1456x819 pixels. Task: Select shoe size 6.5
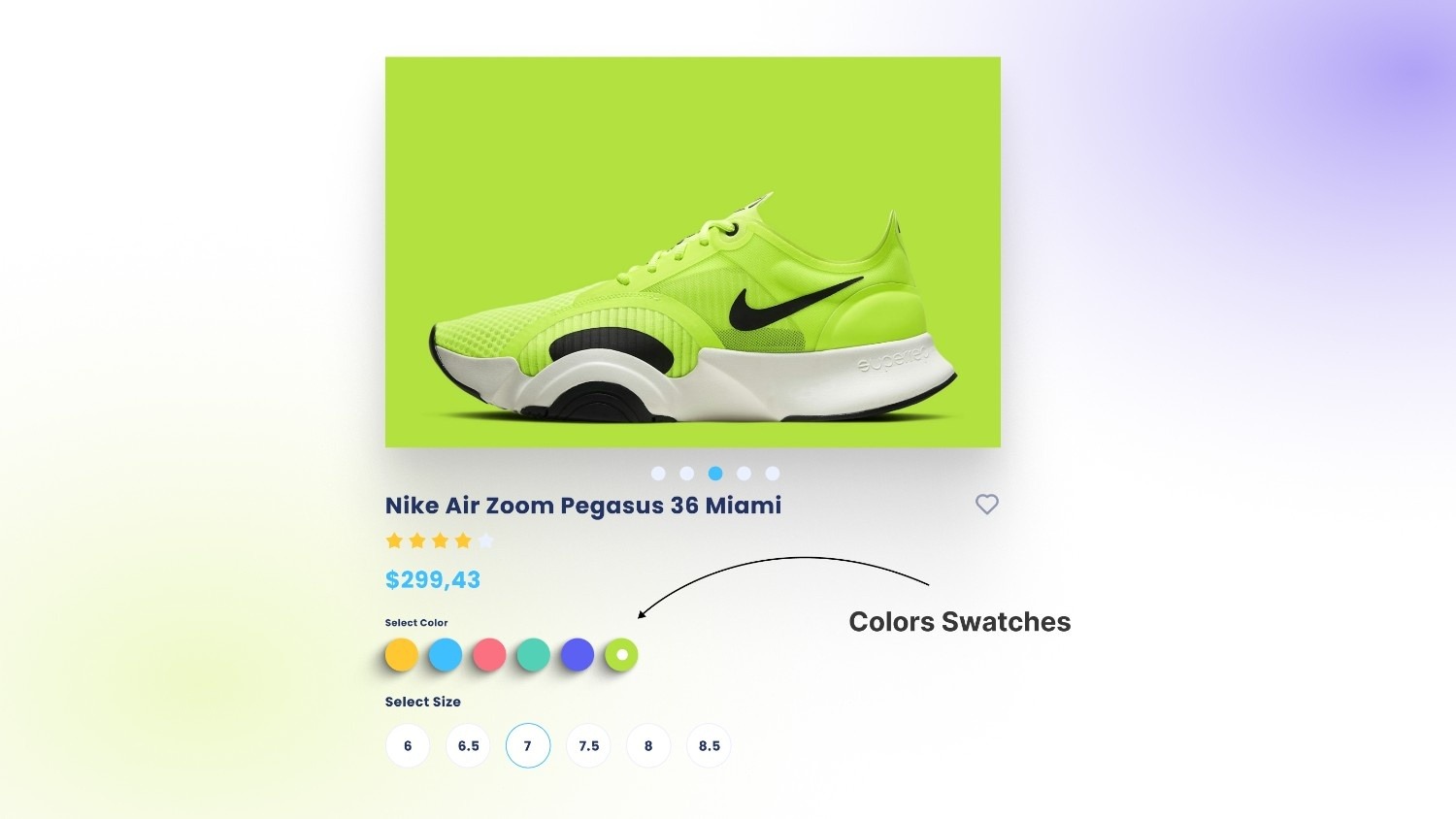tap(468, 745)
